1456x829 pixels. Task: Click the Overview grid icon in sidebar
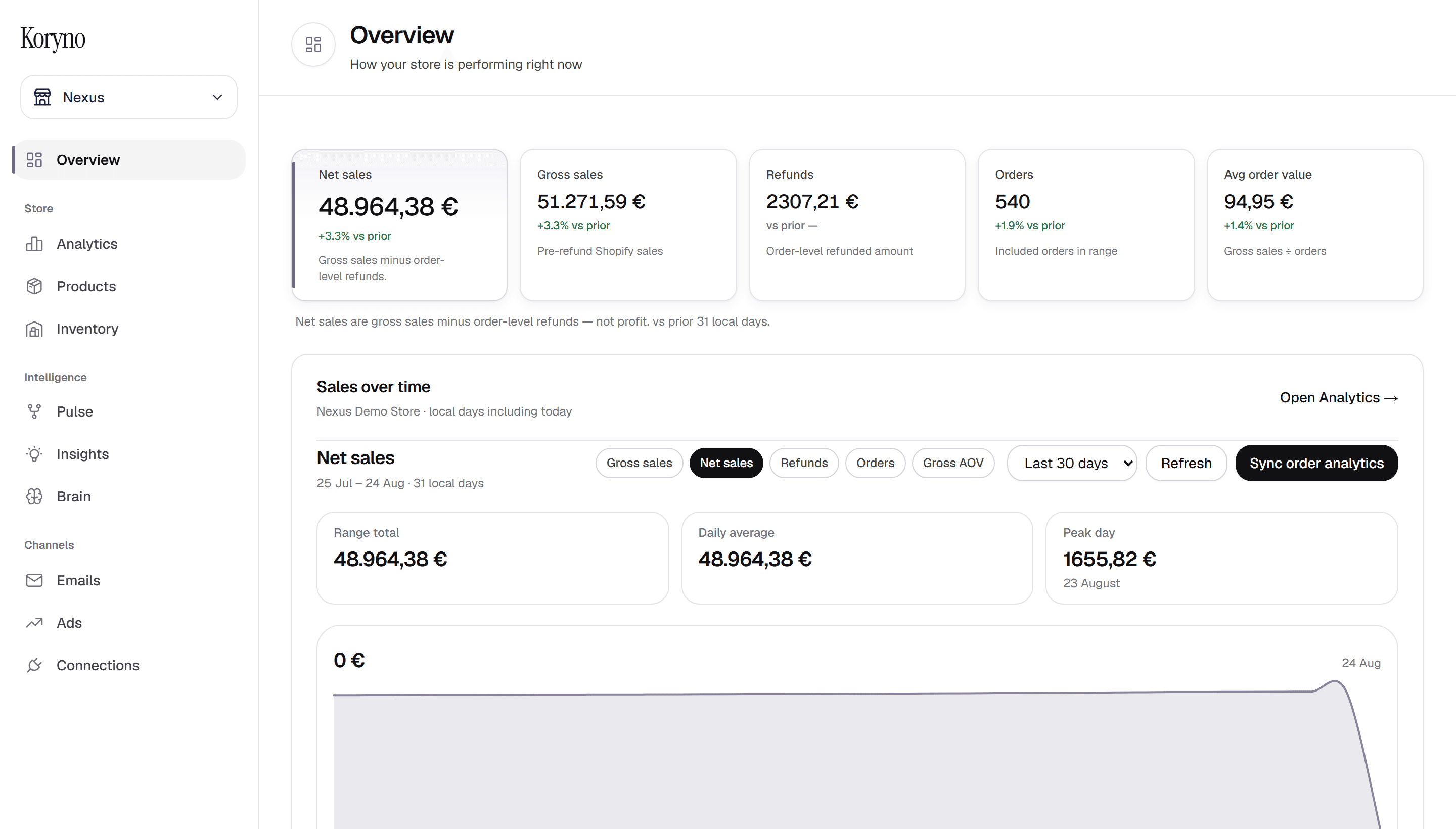click(34, 159)
